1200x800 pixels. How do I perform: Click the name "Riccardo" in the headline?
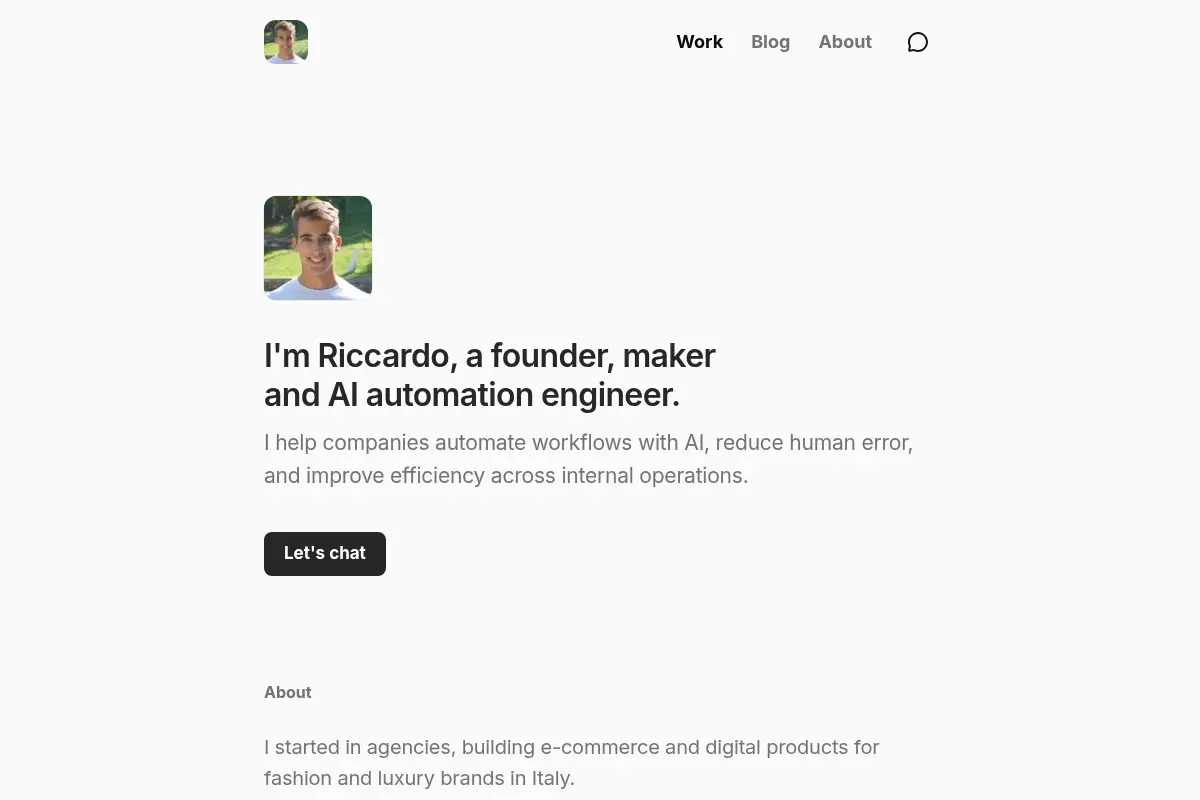click(x=384, y=356)
